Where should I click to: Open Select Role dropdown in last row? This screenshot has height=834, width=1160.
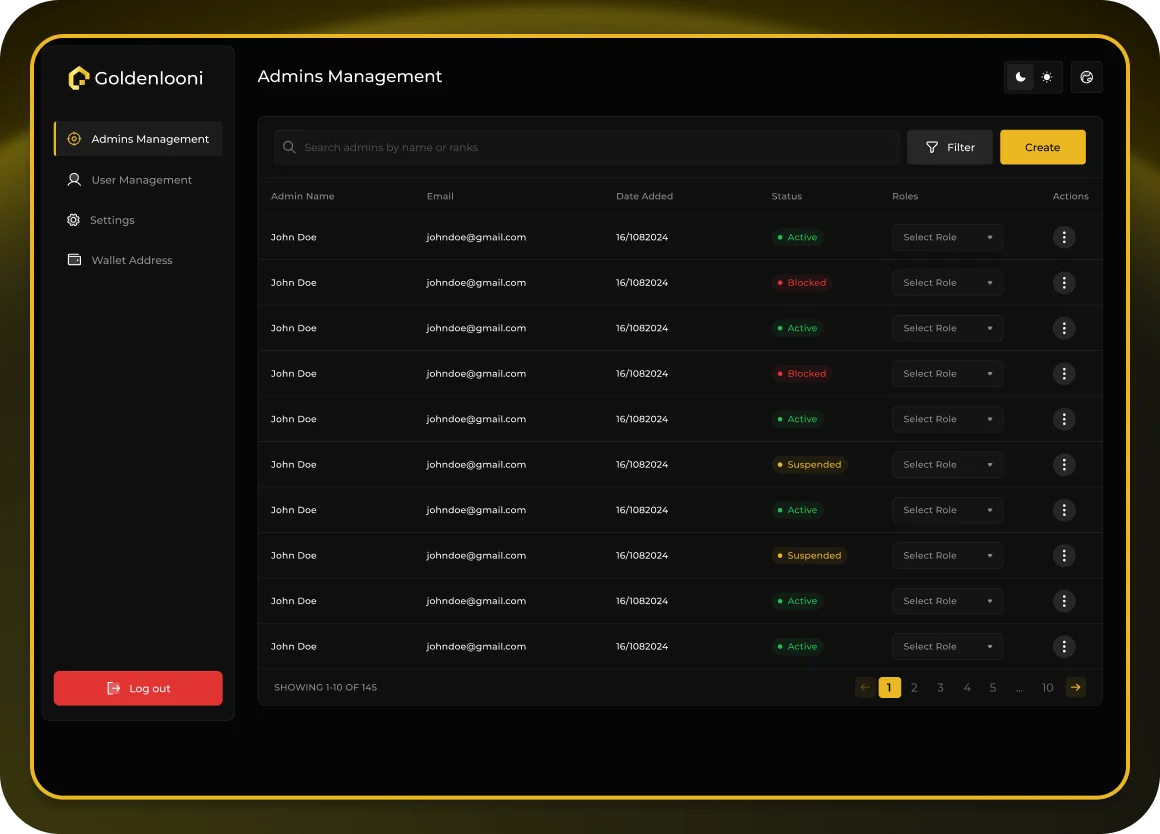coord(947,646)
